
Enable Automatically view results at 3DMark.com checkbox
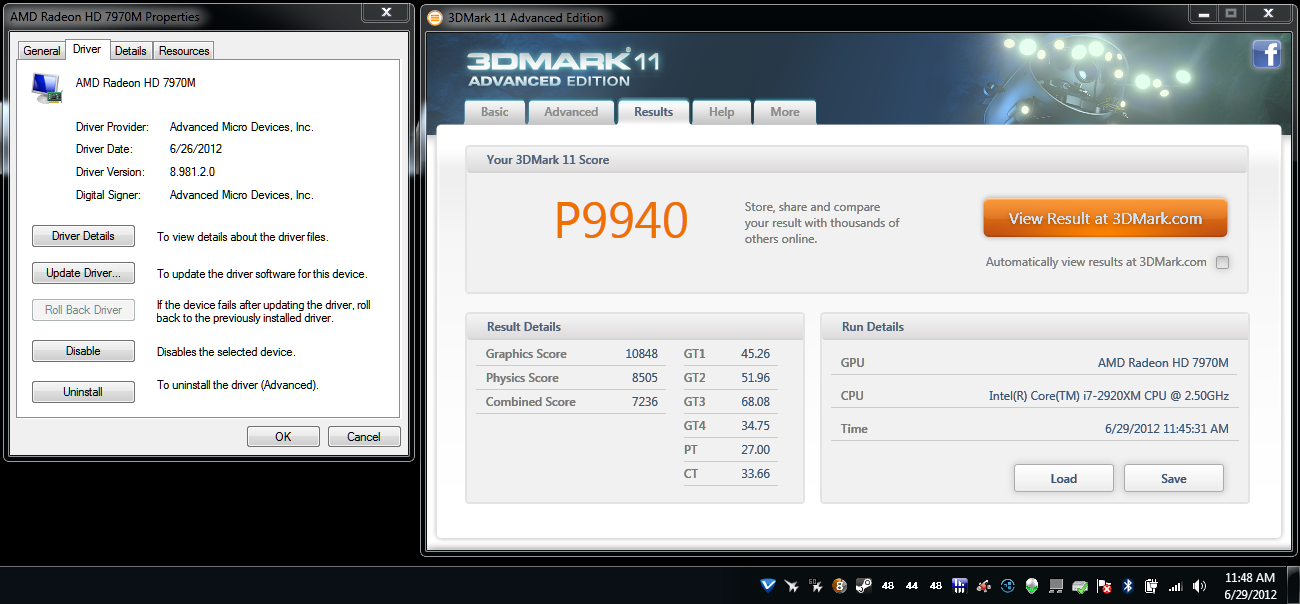[1222, 262]
